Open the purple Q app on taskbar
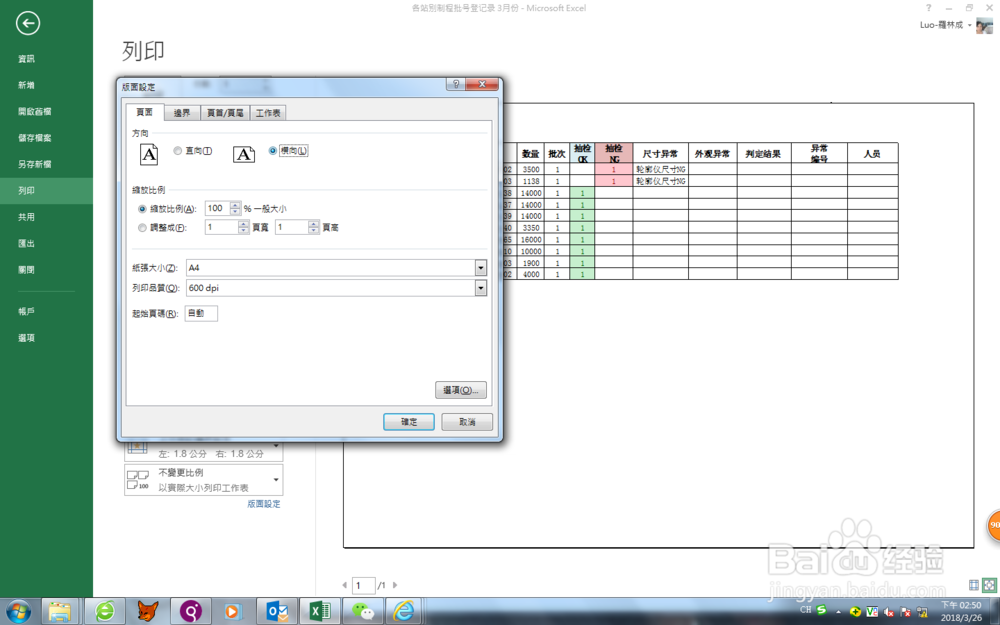The height and width of the screenshot is (625, 1000). (x=191, y=612)
